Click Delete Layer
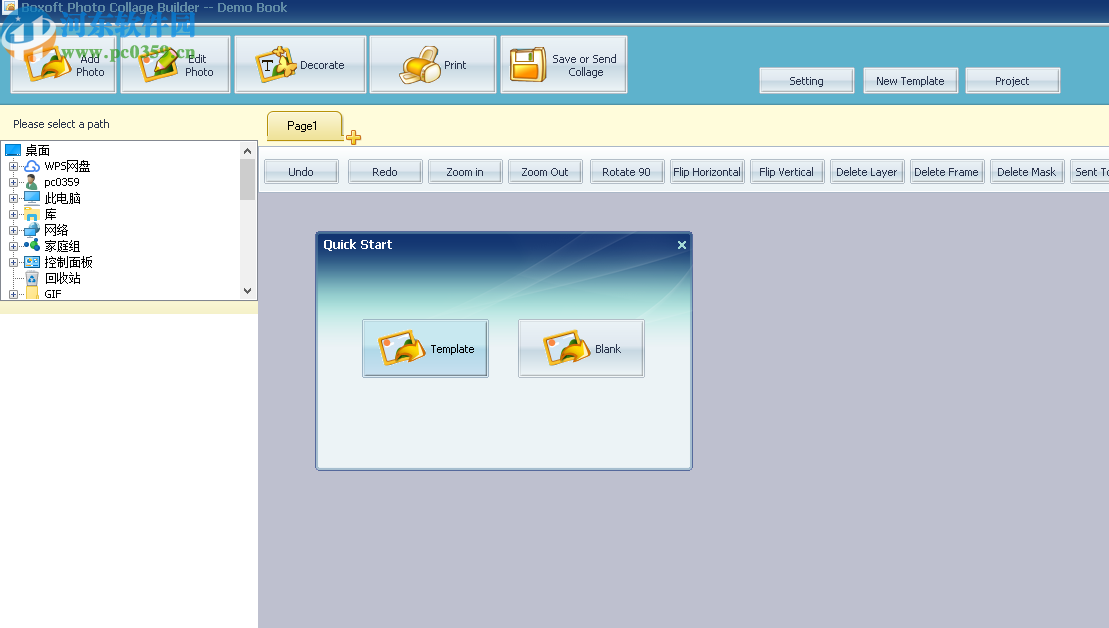Viewport: 1109px width, 628px height. tap(866, 172)
